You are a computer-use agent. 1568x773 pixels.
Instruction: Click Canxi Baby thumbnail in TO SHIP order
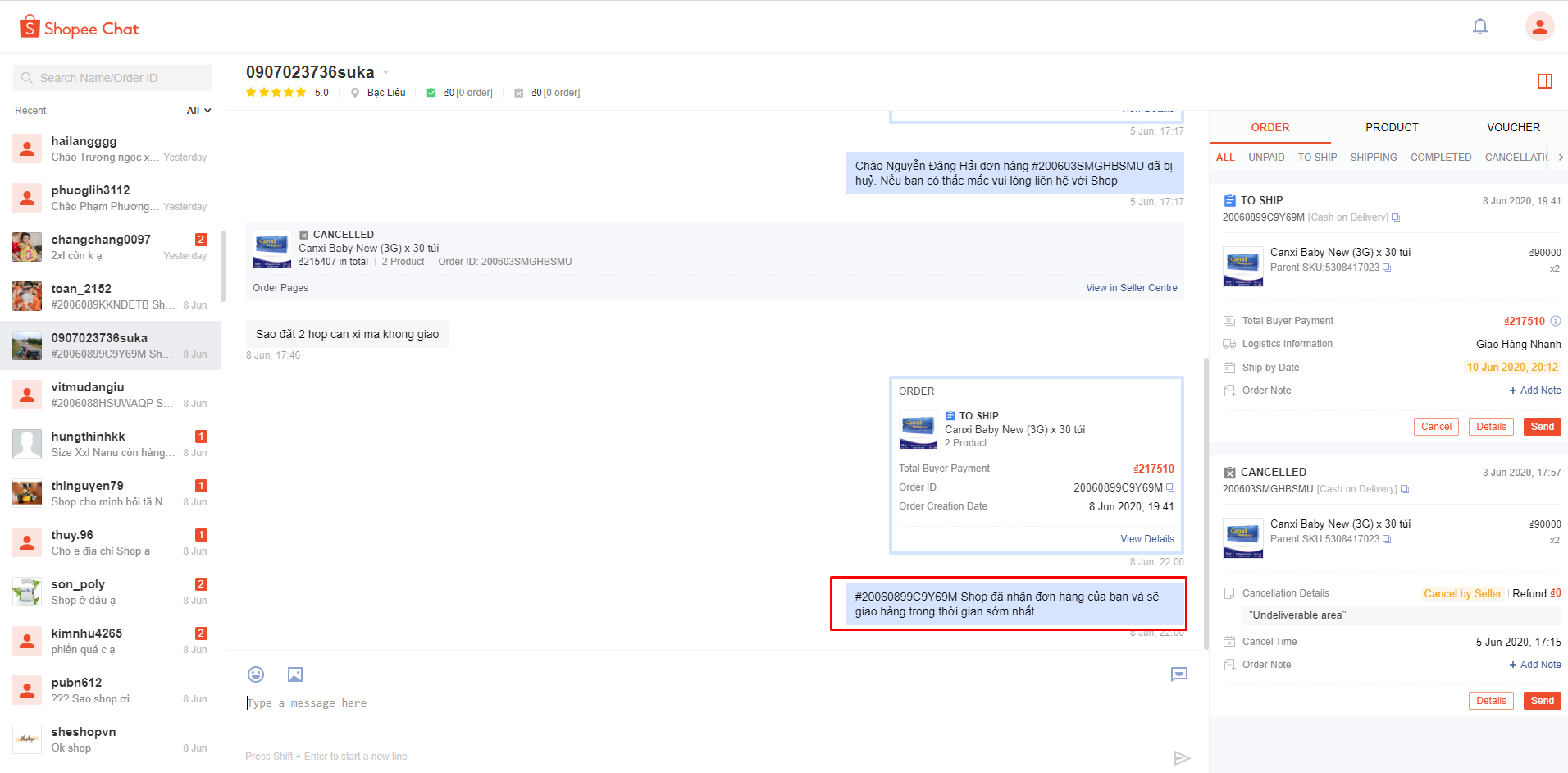[1242, 267]
